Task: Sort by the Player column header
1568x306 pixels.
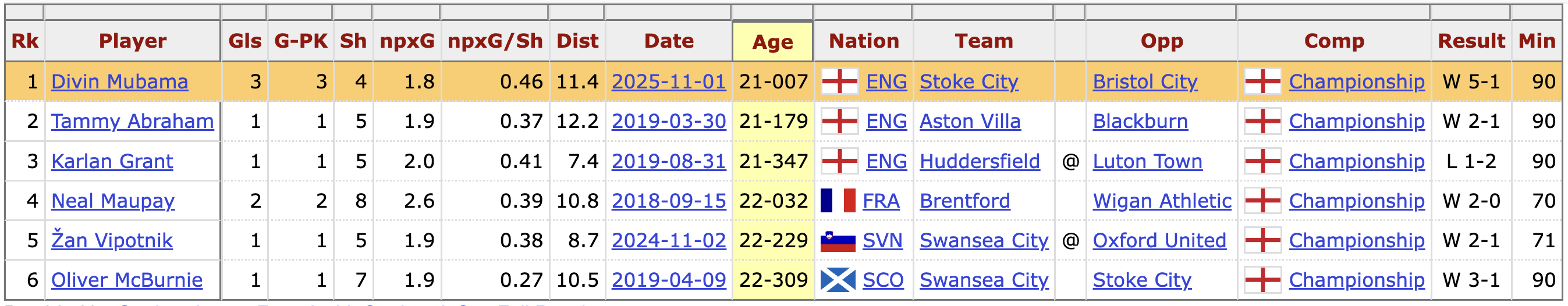Action: click(x=133, y=41)
